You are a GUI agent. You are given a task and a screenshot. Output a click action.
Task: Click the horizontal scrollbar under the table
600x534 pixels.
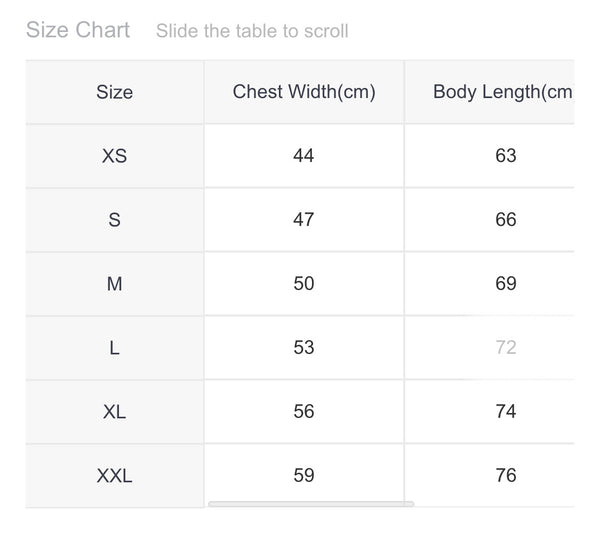(x=310, y=503)
